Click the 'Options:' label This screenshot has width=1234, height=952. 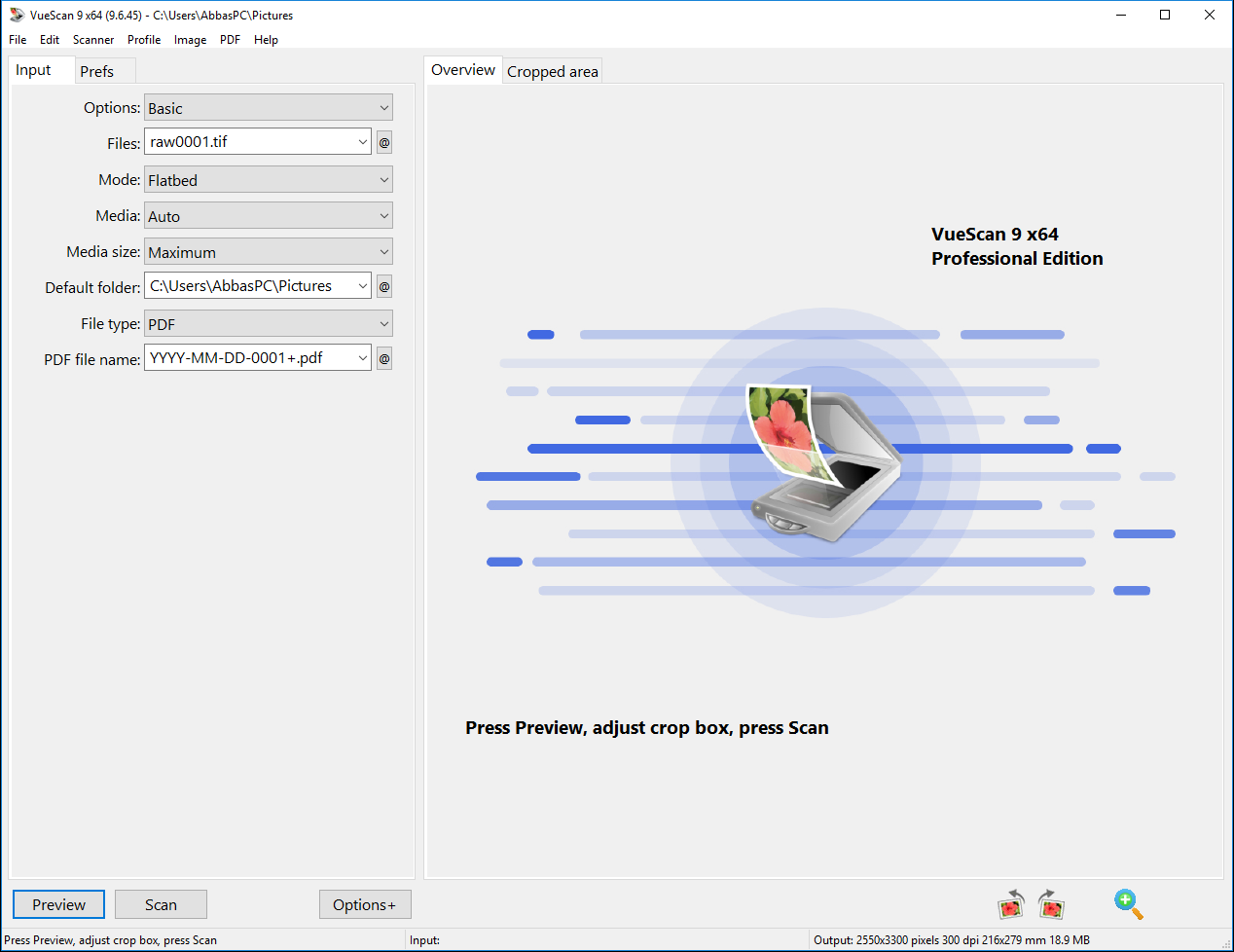coord(112,107)
